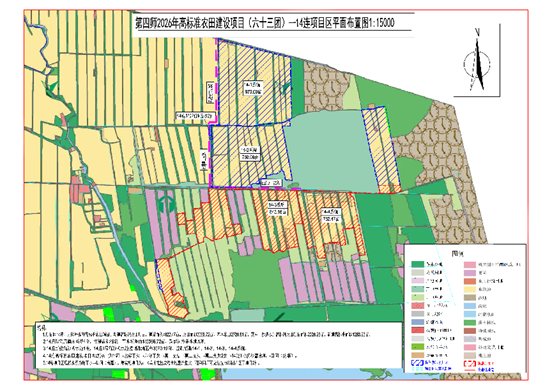Click the bright lime green legend swatch
This screenshot has width=552, height=390.
point(418,347)
